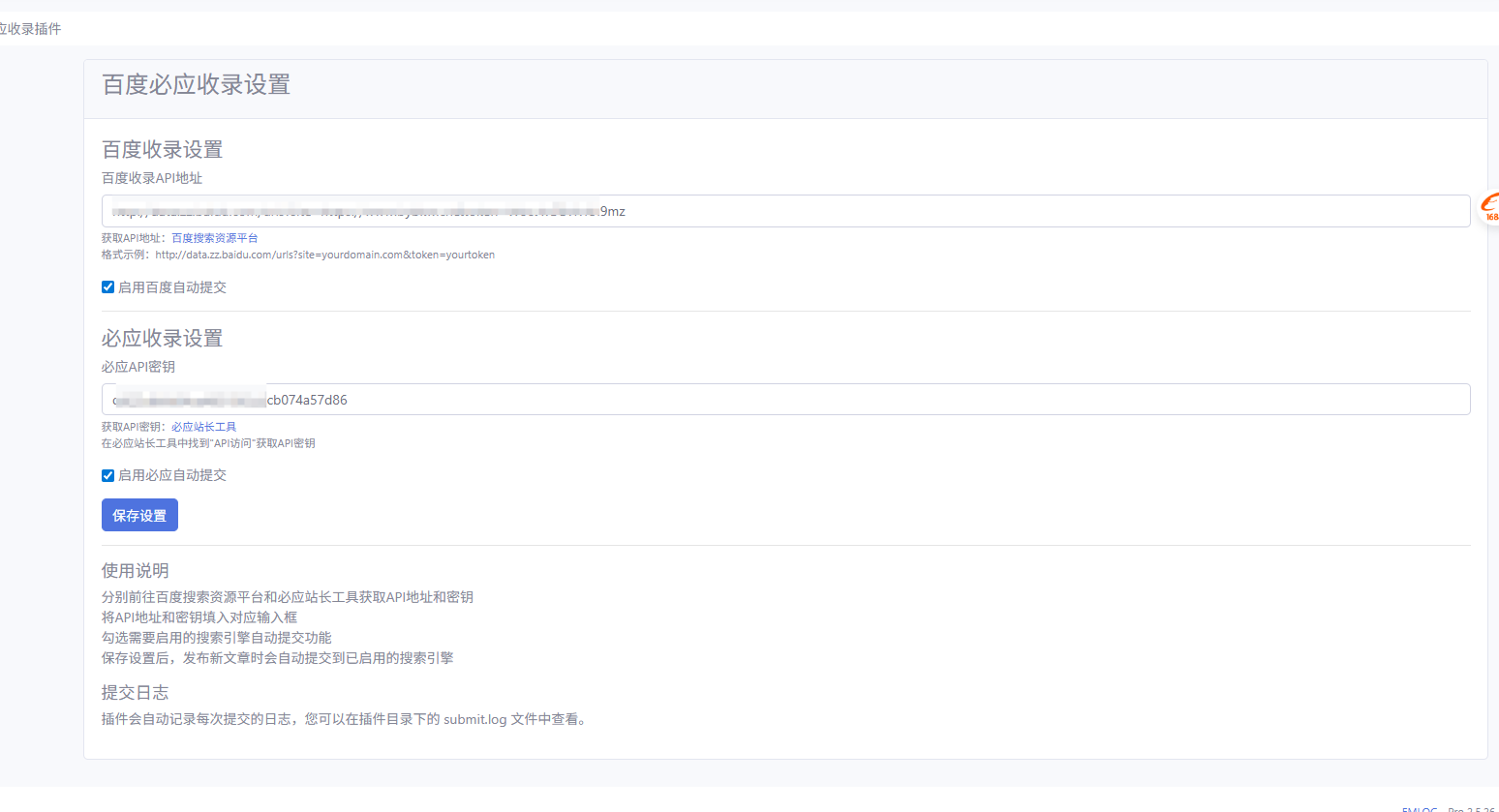1499x812 pixels.
Task: Toggle the 启用必应自动提交 checkbox
Action: pyautogui.click(x=107, y=475)
